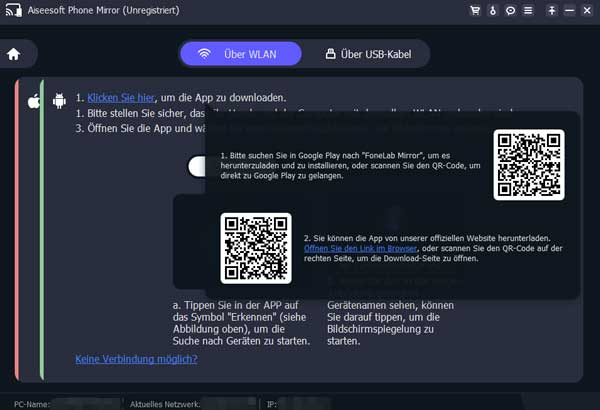Select the Android device icon
Screen dimensions: 600x410
point(59,100)
